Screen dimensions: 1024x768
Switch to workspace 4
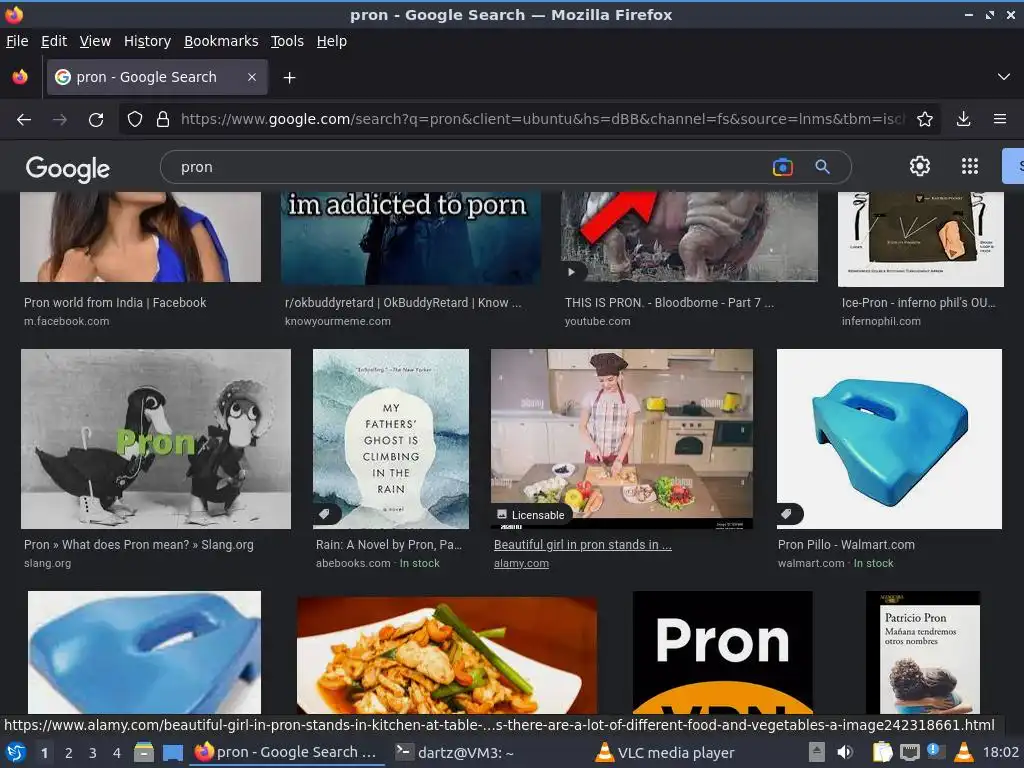point(116,753)
